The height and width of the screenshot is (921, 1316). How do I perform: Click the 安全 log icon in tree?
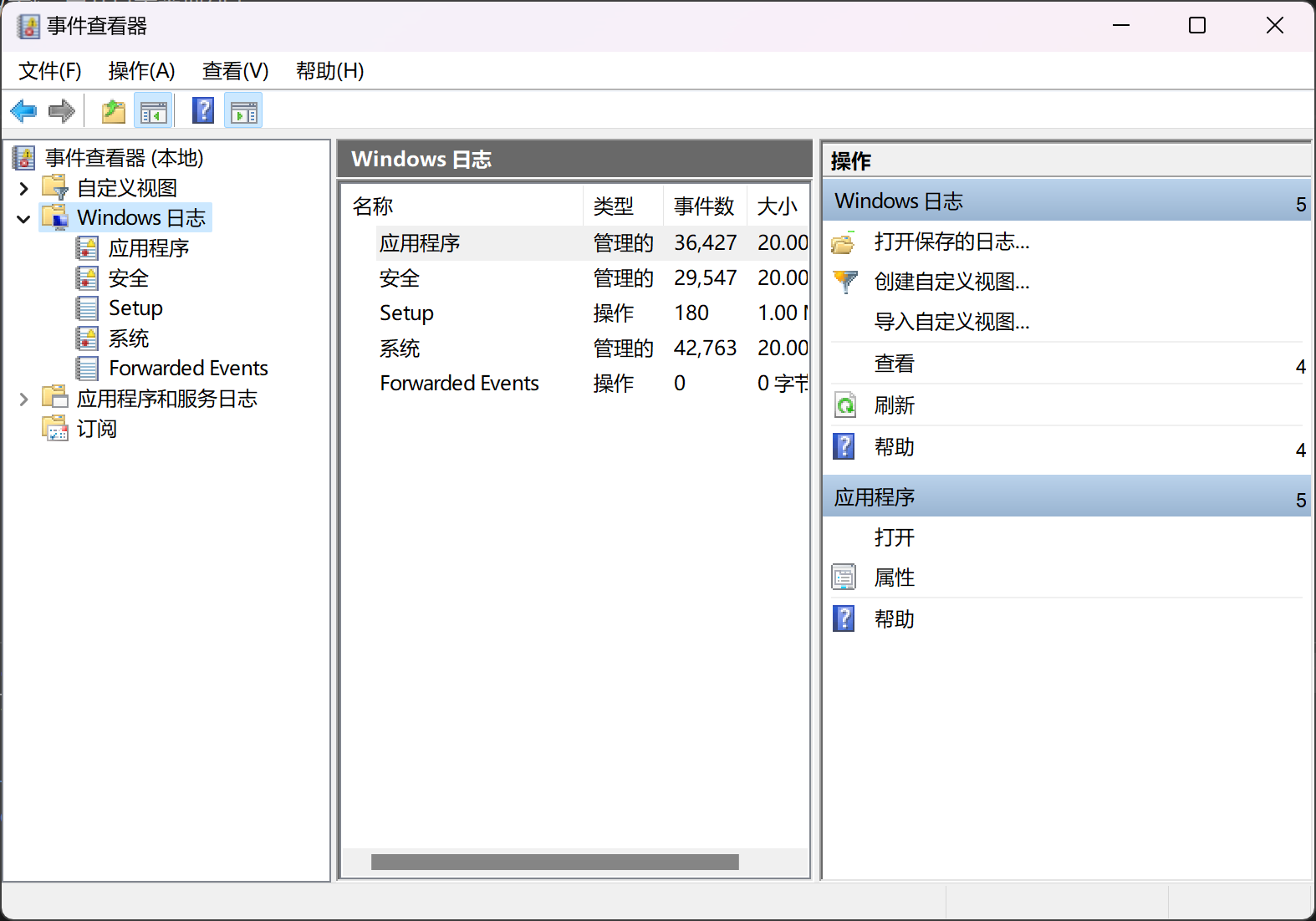87,277
